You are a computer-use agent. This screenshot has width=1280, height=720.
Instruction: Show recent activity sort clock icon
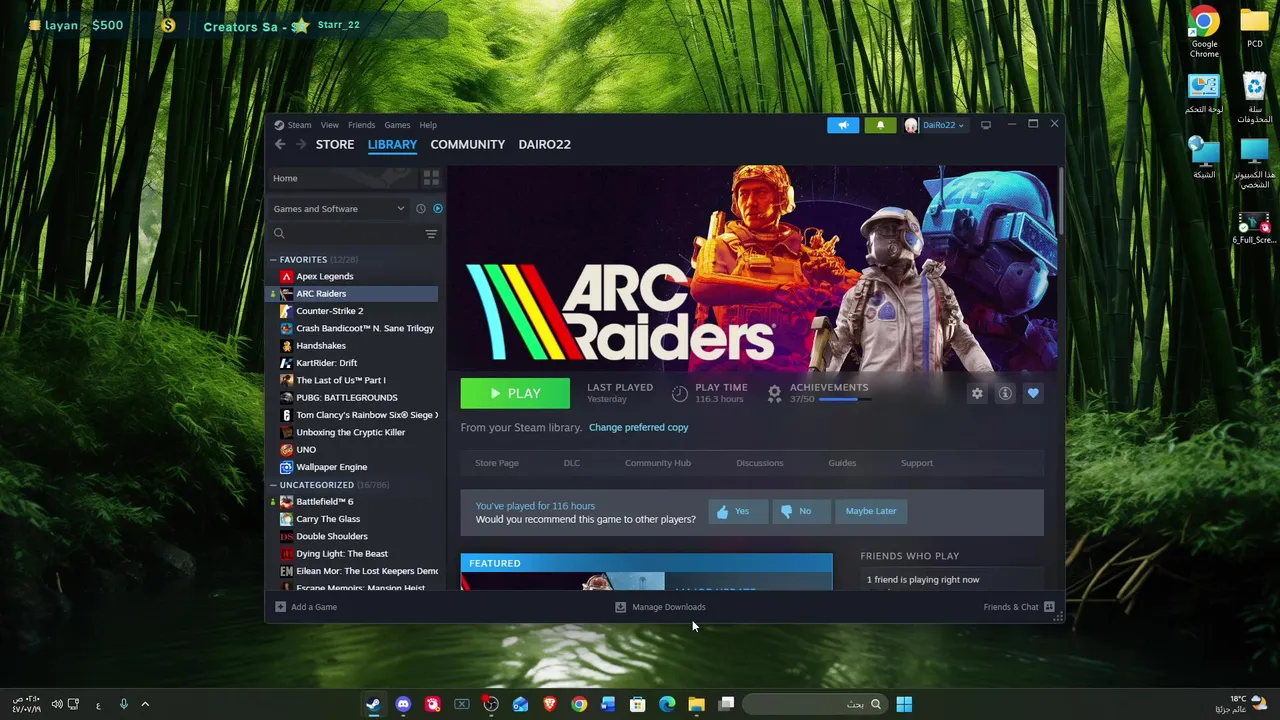click(x=421, y=209)
